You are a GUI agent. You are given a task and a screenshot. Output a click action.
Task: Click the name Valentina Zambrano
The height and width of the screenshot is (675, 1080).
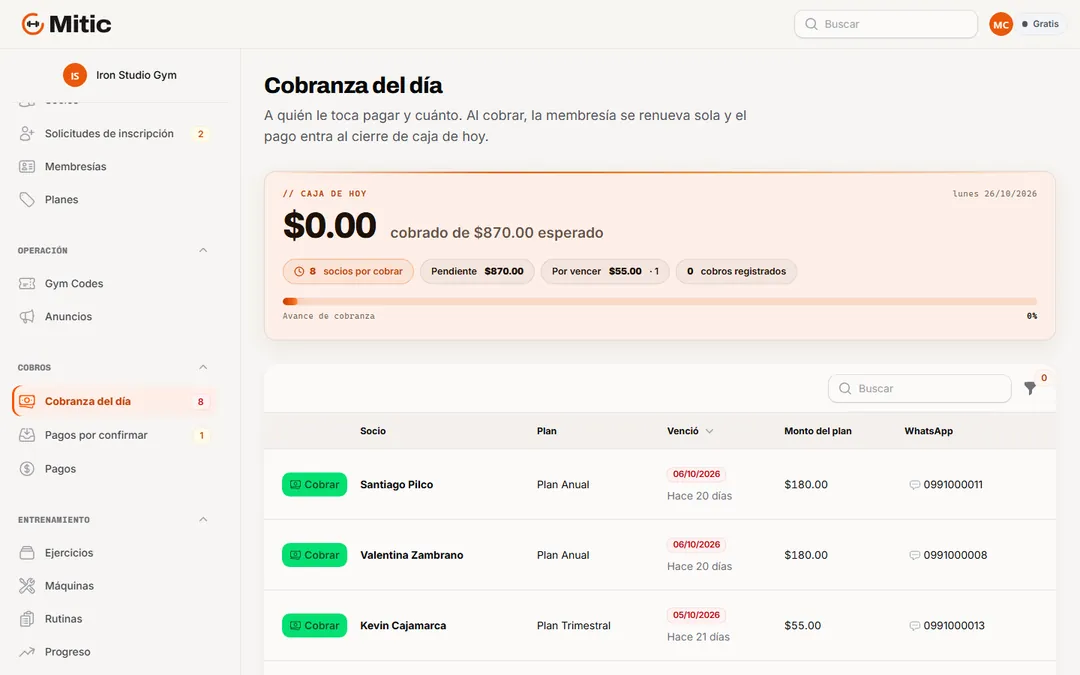pos(412,555)
